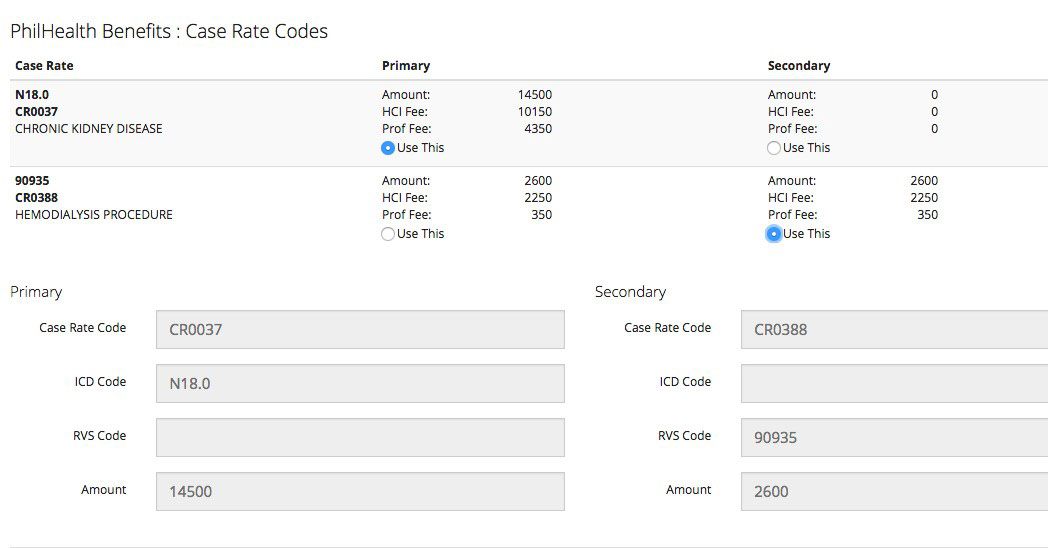The image size is (1048, 548).
Task: Focus the Primary ICD Code field
Action: point(360,383)
